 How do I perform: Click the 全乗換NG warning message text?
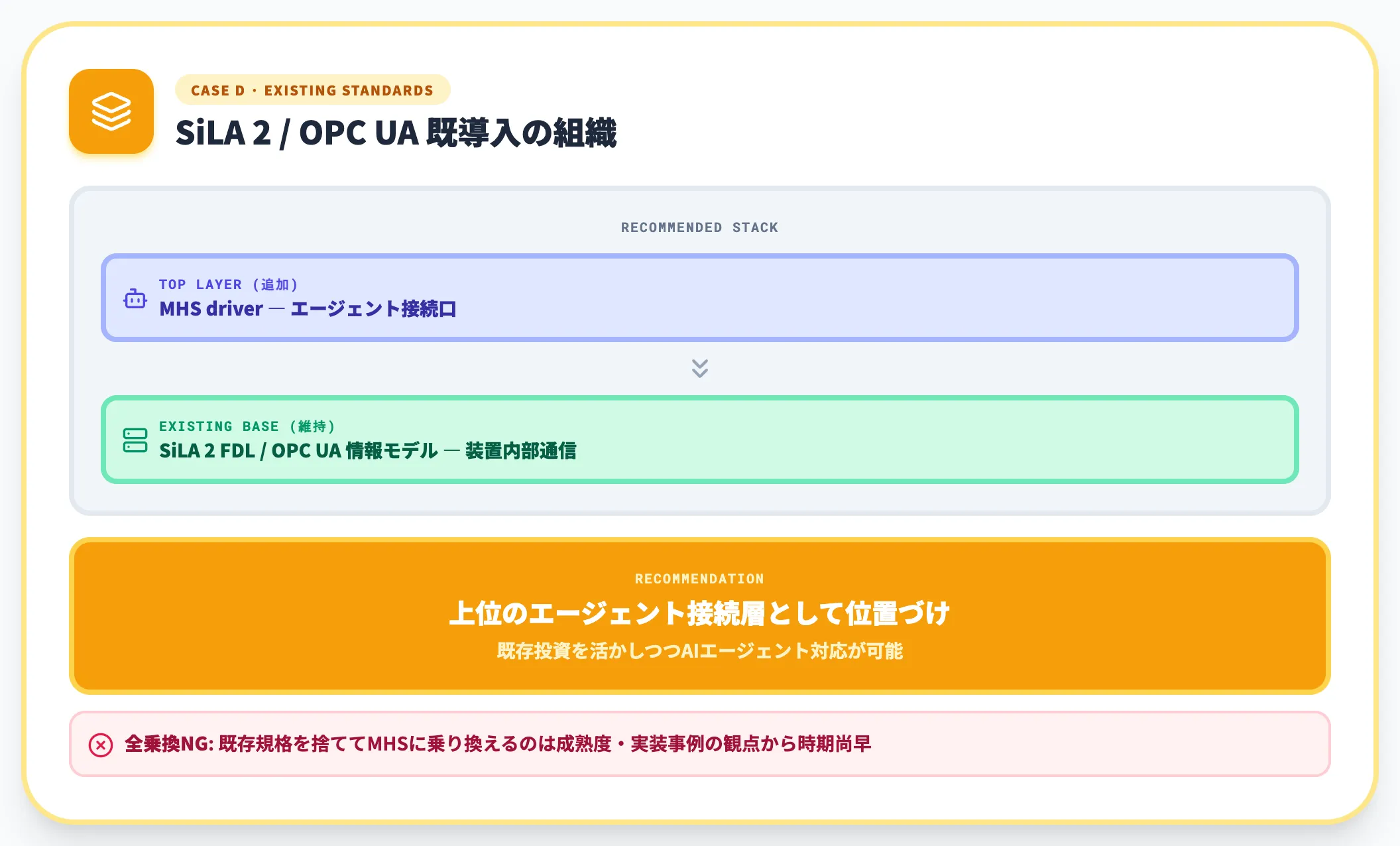click(x=498, y=744)
